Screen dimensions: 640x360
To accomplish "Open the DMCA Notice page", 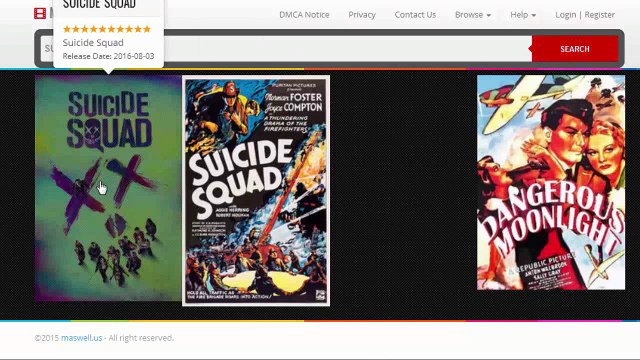I will (304, 15).
